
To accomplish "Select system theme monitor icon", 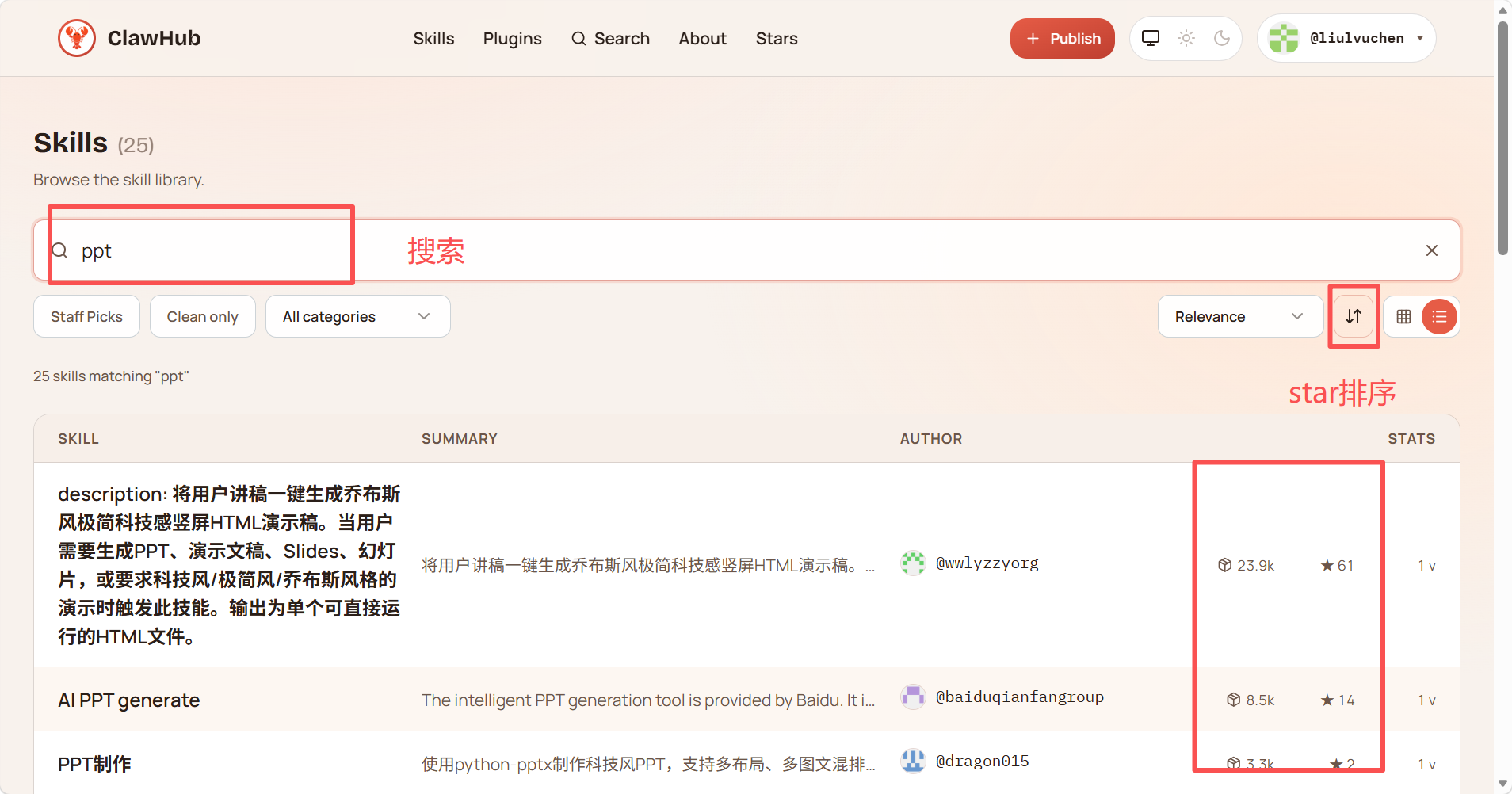I will (1150, 38).
